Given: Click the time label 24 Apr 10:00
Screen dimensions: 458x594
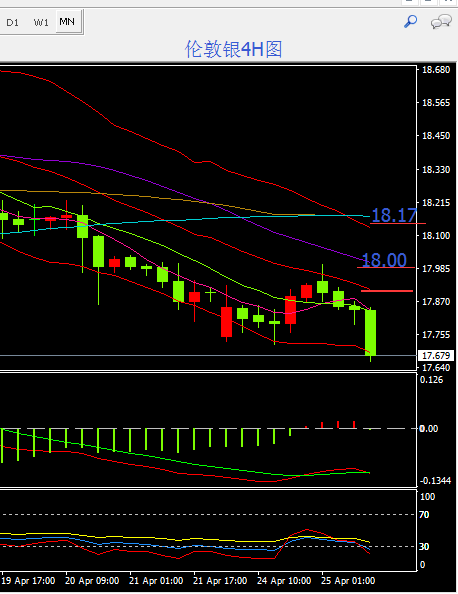Looking at the screenshot, I should pos(284,581).
